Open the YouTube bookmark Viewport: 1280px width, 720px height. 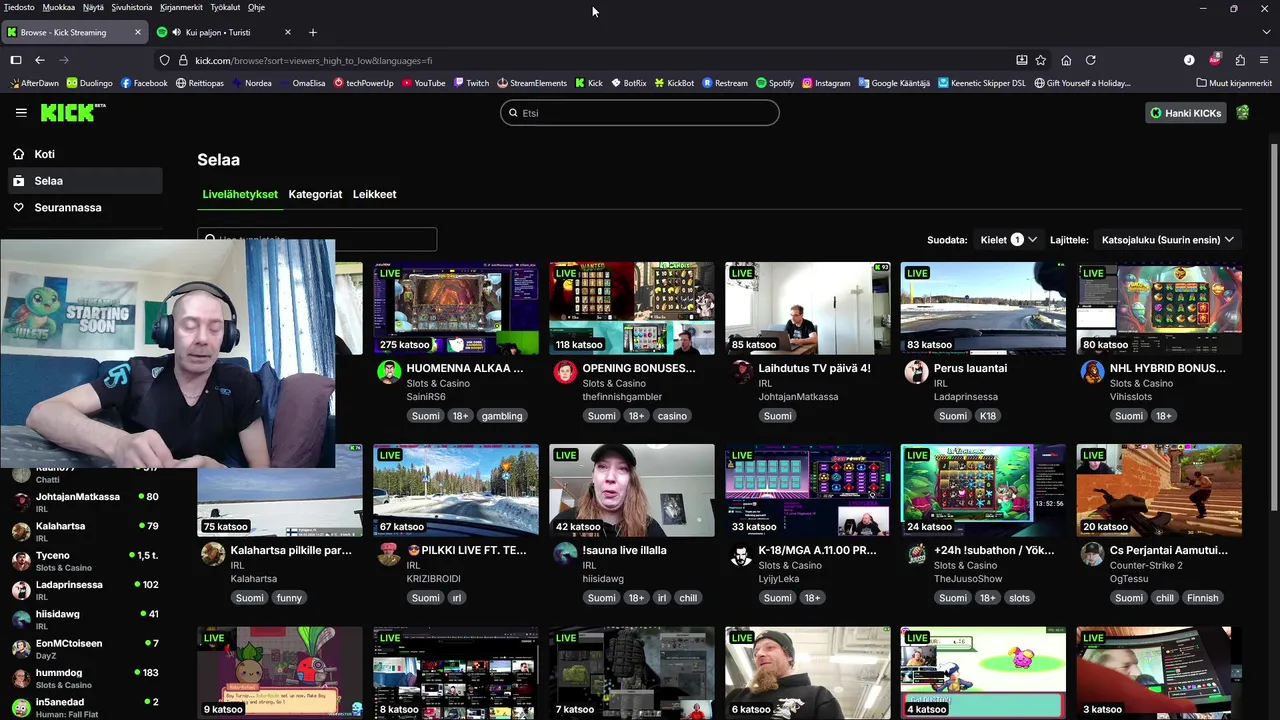tap(423, 83)
